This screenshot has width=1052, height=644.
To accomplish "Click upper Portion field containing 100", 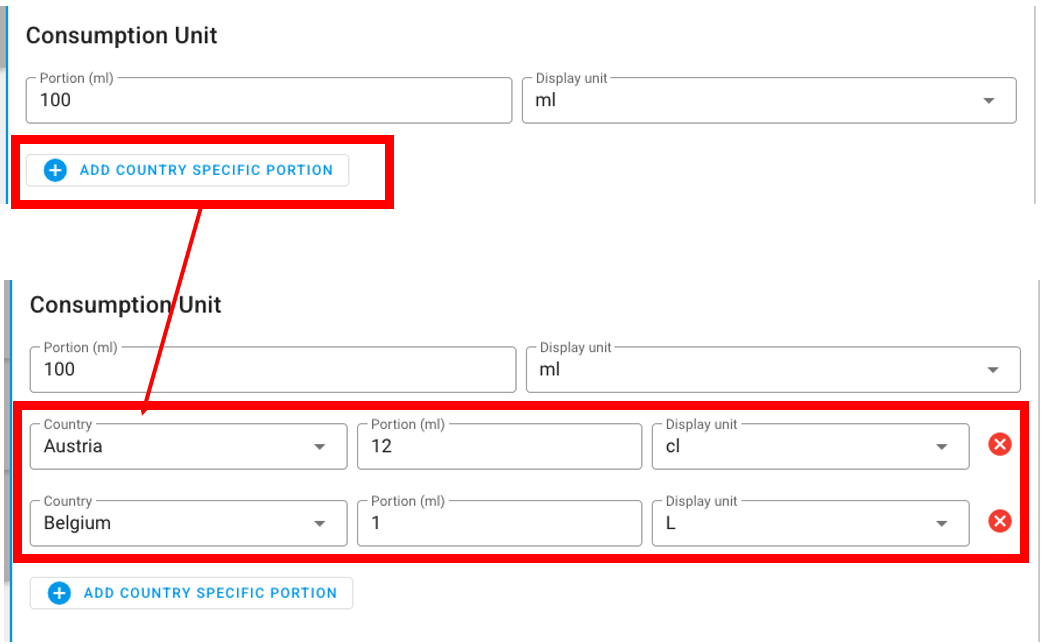I will (x=269, y=100).
